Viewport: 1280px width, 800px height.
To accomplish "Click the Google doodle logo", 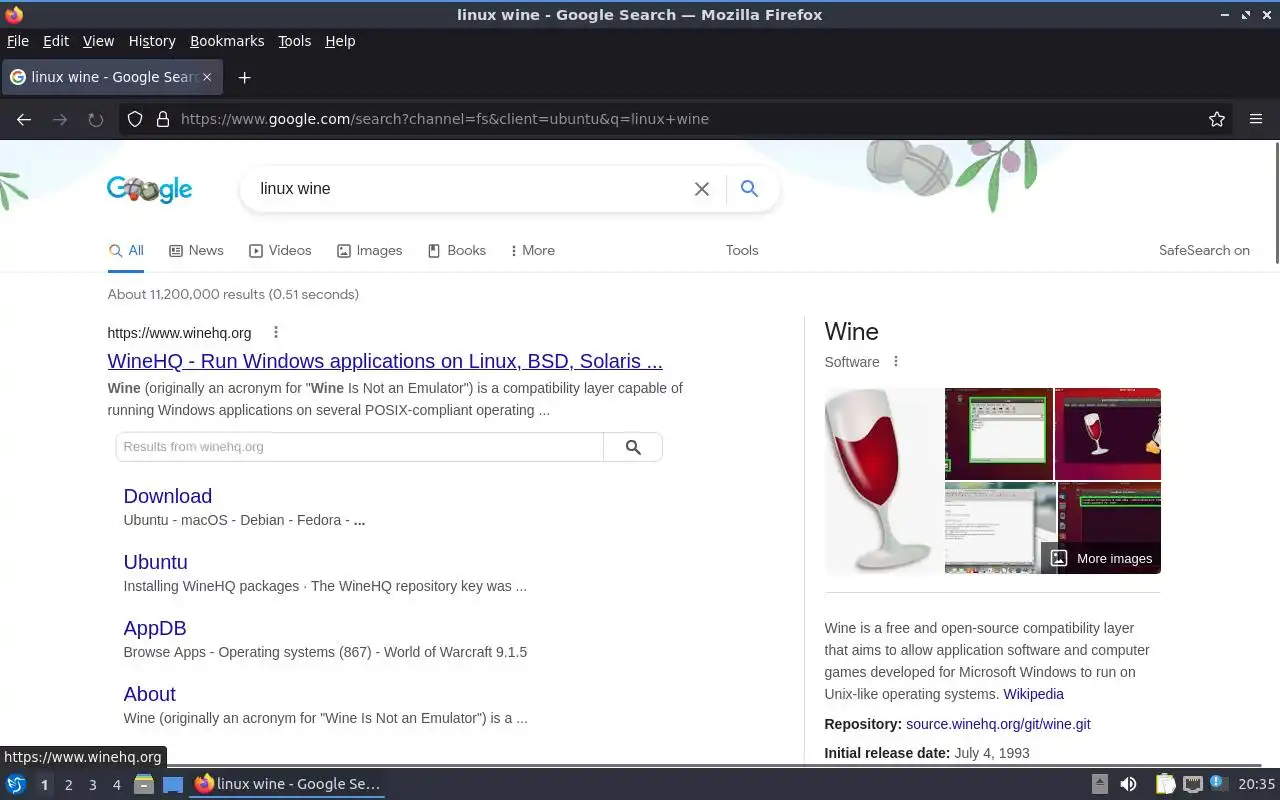I will click(x=150, y=189).
